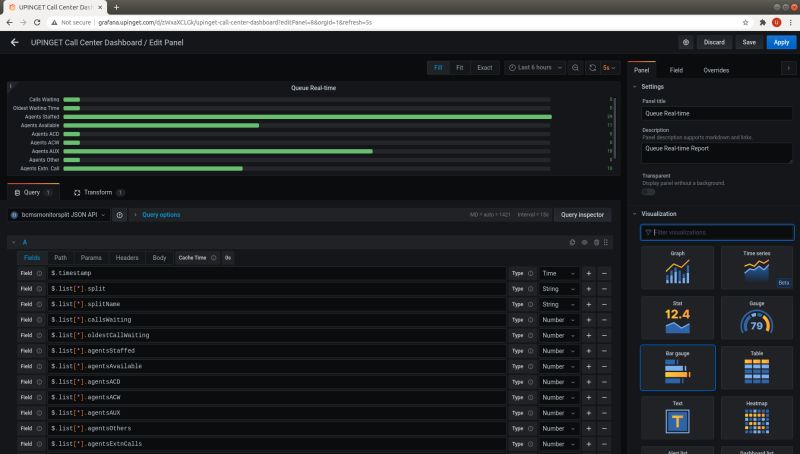Add a field after $.list[*].agentsStaffed row

tap(588, 351)
